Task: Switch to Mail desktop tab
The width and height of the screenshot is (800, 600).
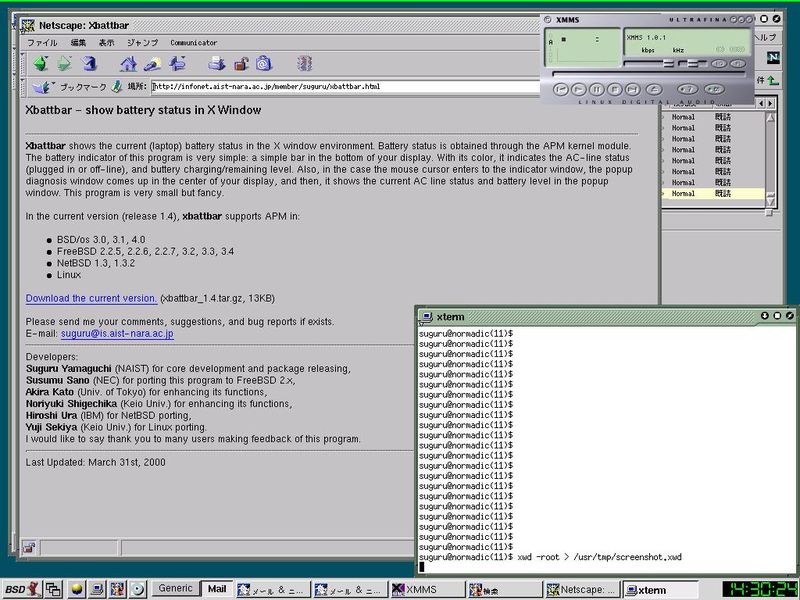Action: click(217, 589)
